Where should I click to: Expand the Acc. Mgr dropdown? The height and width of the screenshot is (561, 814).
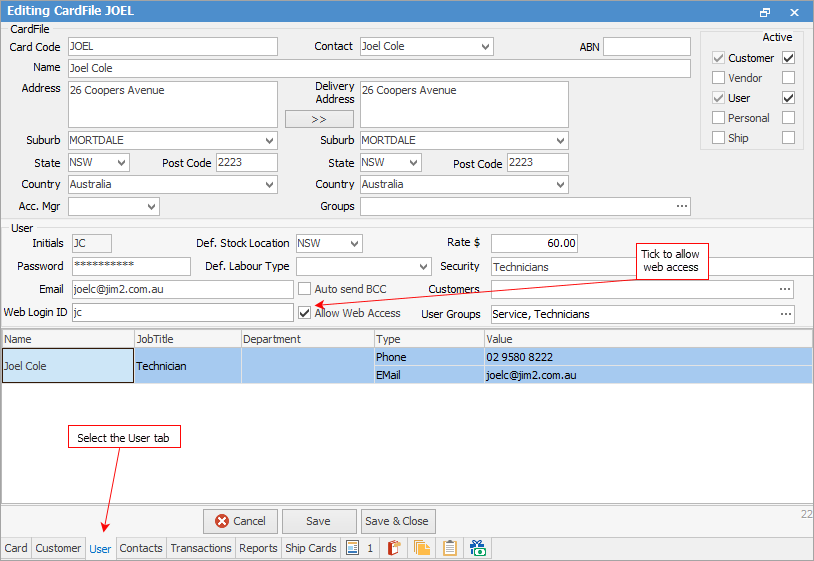(151, 207)
